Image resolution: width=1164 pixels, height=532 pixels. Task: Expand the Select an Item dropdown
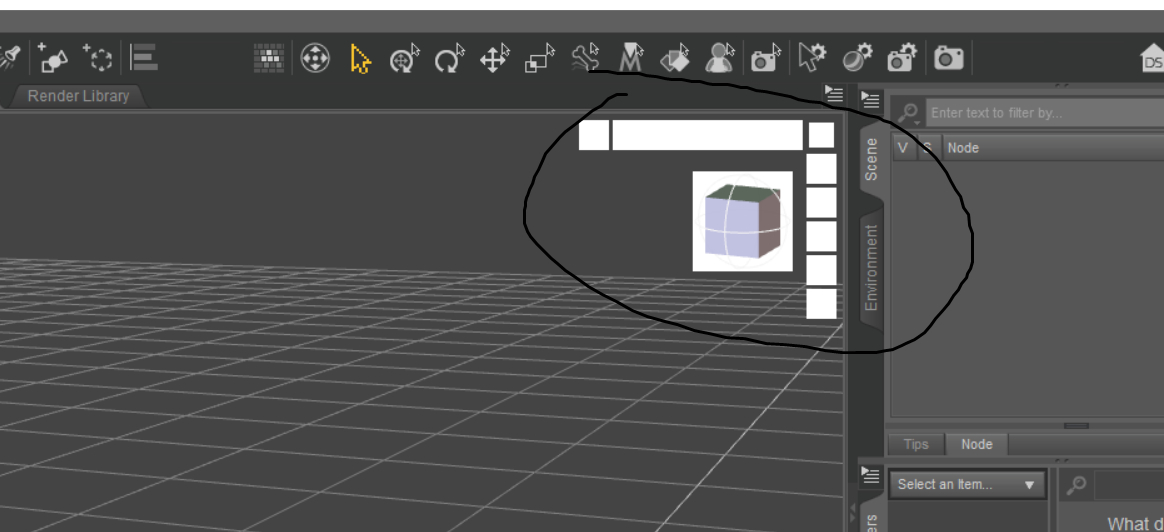coord(967,485)
